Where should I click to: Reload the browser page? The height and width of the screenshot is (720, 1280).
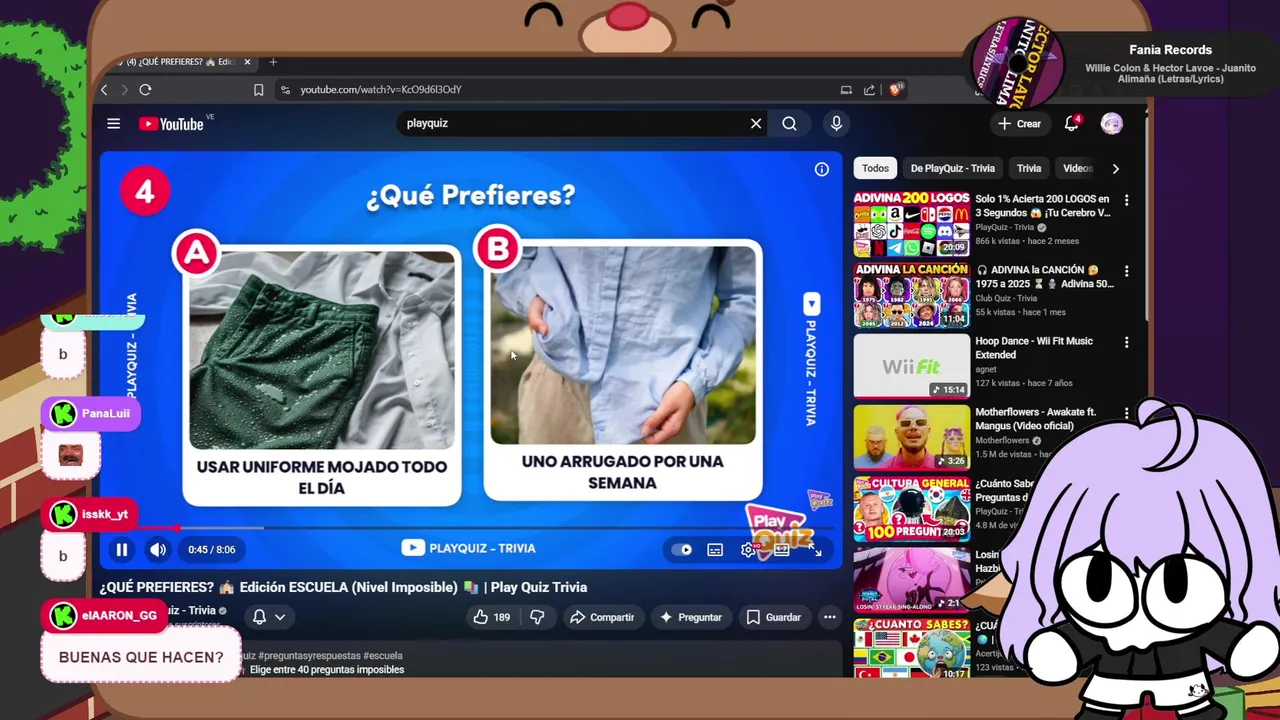point(145,90)
